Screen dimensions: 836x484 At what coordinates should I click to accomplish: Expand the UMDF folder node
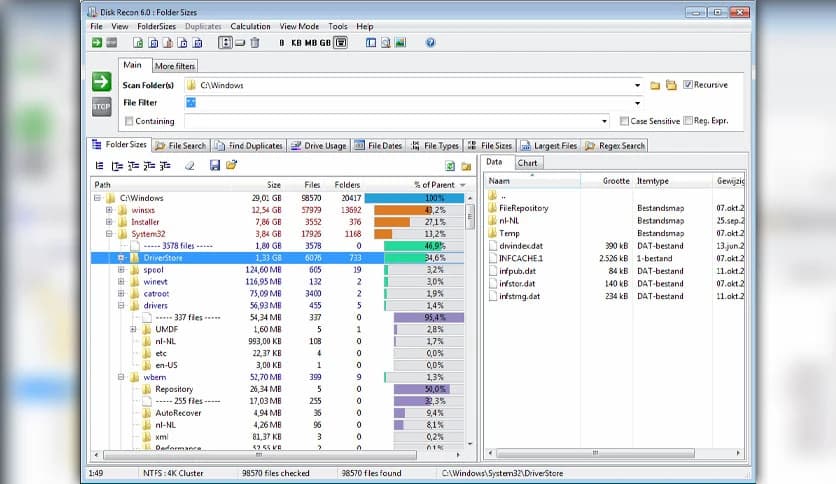(133, 329)
